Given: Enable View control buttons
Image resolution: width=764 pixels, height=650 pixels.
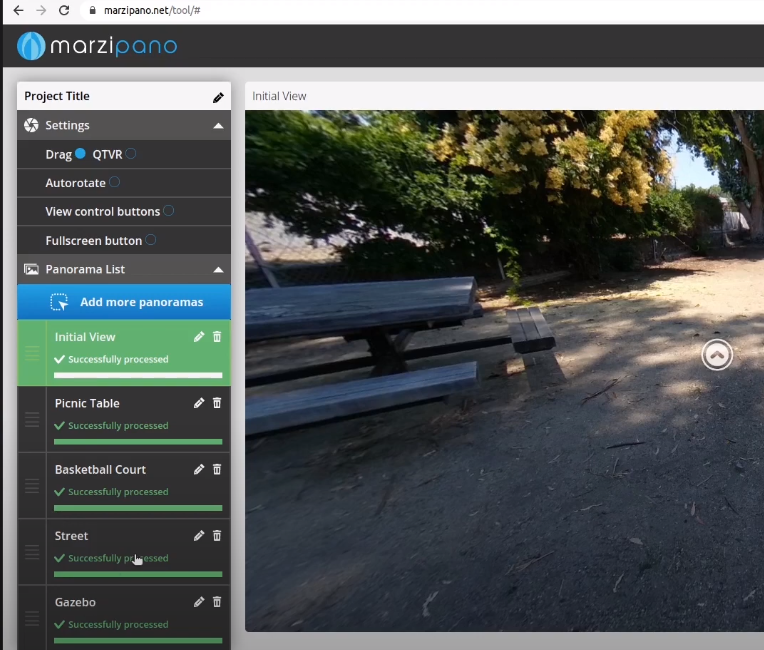Looking at the screenshot, I should coord(169,210).
